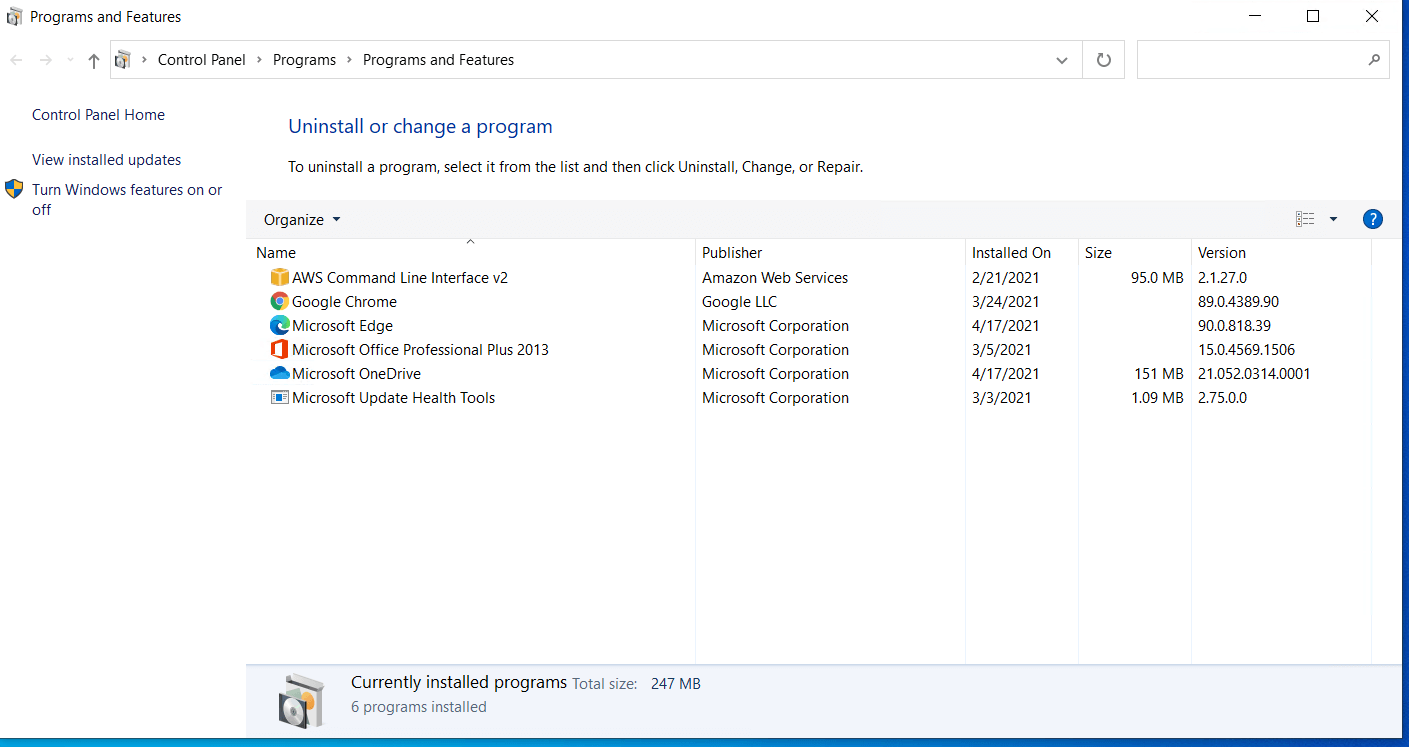Select the Google Chrome program icon
Viewport: 1409px width, 747px height.
tap(279, 301)
